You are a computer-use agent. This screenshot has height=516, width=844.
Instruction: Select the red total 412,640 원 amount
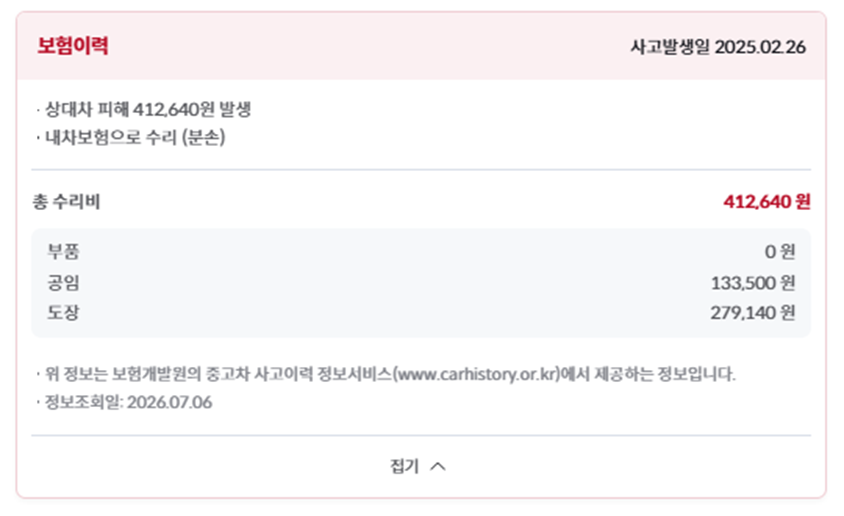click(766, 202)
